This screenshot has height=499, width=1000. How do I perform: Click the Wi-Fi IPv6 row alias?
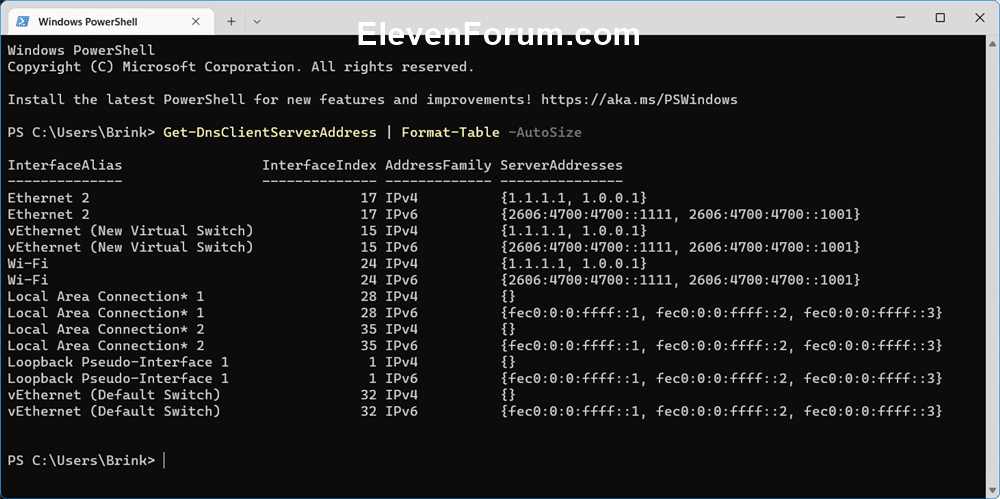[x=27, y=280]
